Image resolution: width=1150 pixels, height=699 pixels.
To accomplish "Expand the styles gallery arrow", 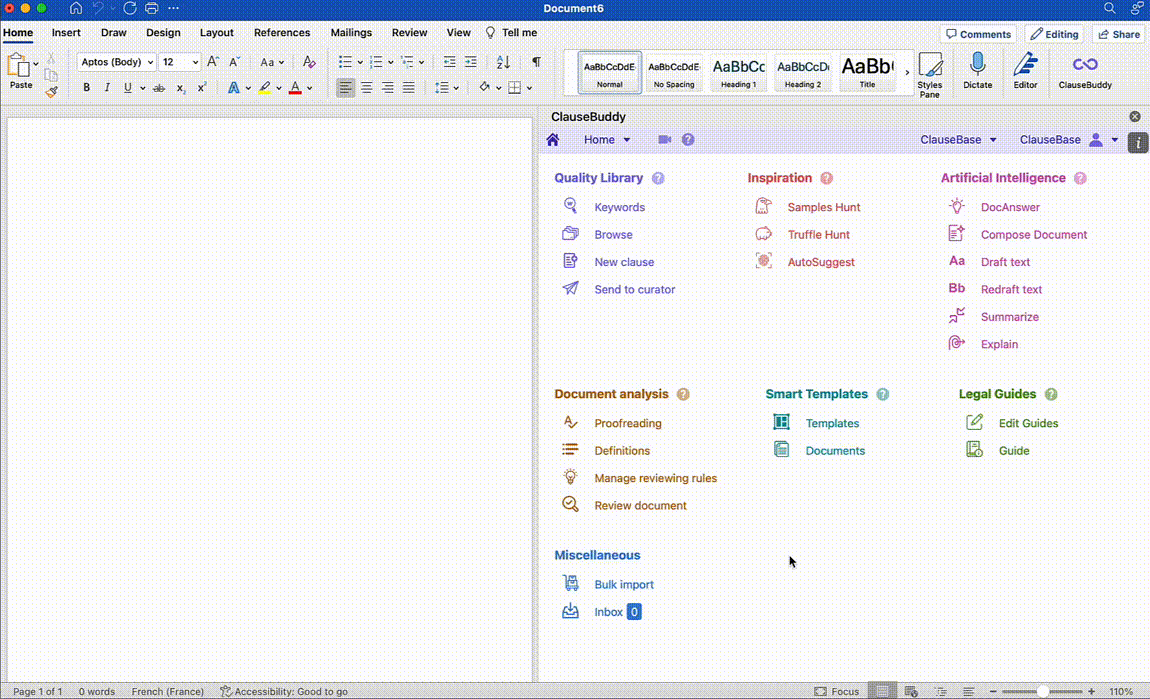I will coord(907,72).
